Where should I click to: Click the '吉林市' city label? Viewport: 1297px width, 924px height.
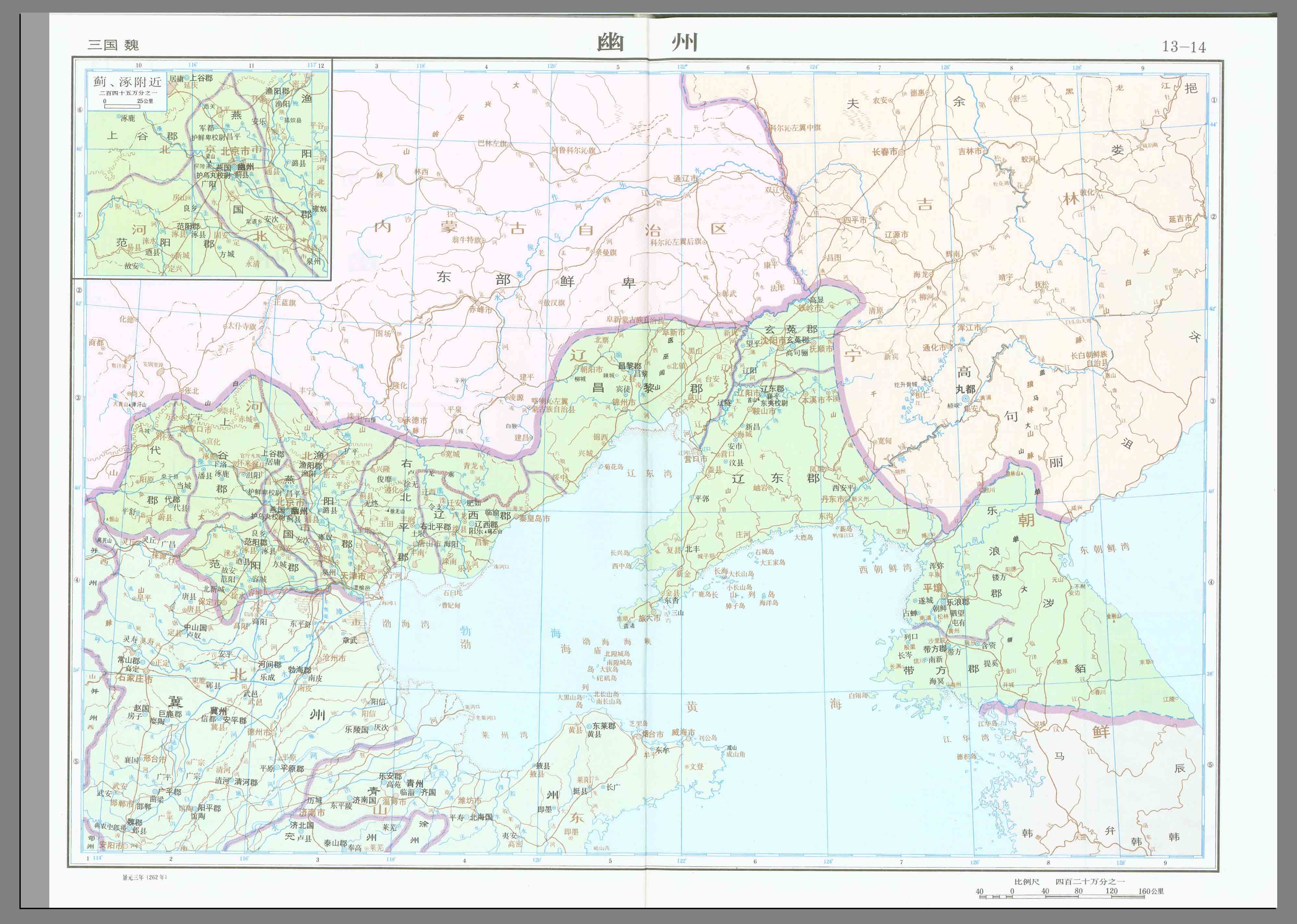click(970, 151)
